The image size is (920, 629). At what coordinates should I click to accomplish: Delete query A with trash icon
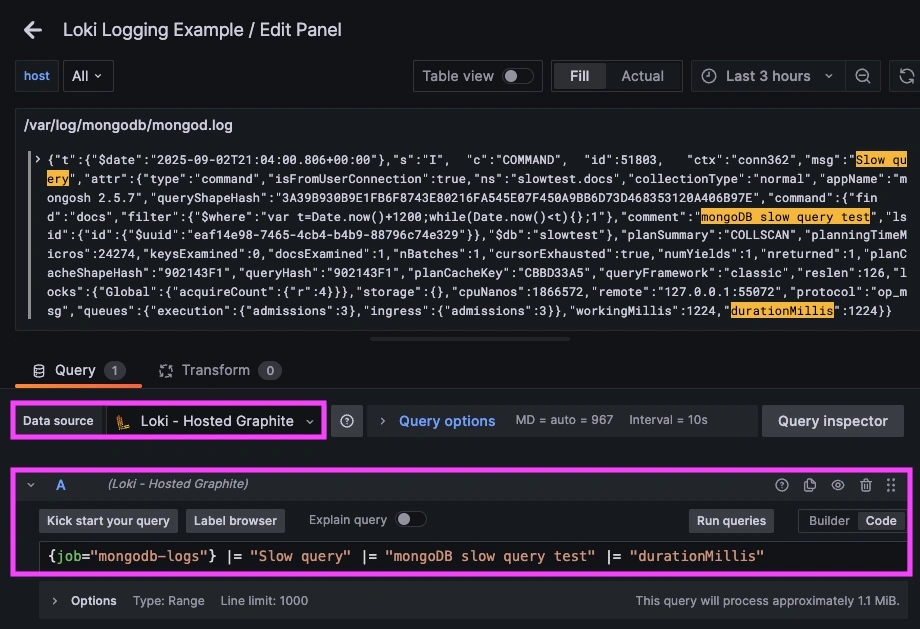[866, 485]
